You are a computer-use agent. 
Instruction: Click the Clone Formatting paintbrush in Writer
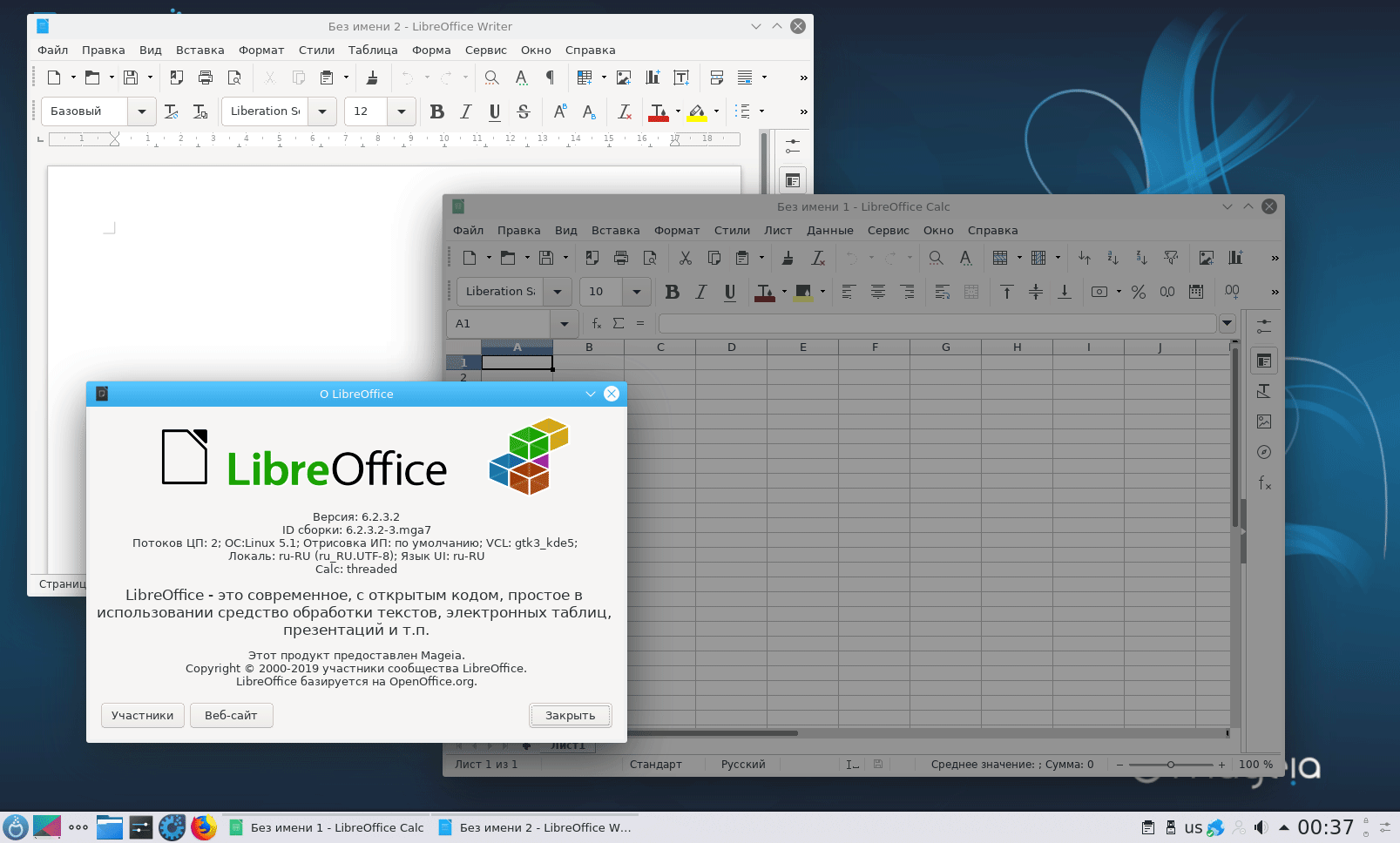372,78
